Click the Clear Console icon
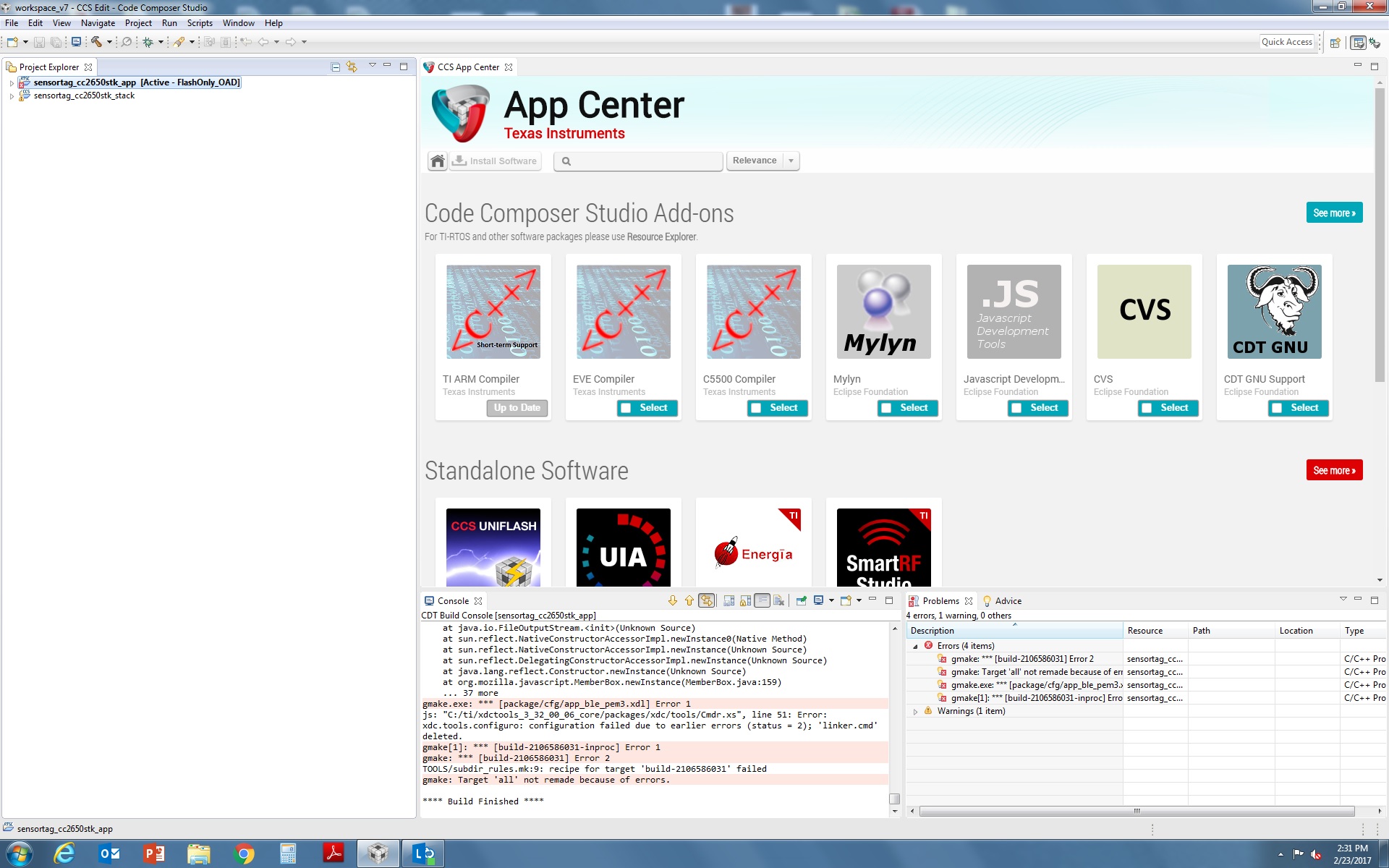1389x868 pixels. click(x=778, y=600)
